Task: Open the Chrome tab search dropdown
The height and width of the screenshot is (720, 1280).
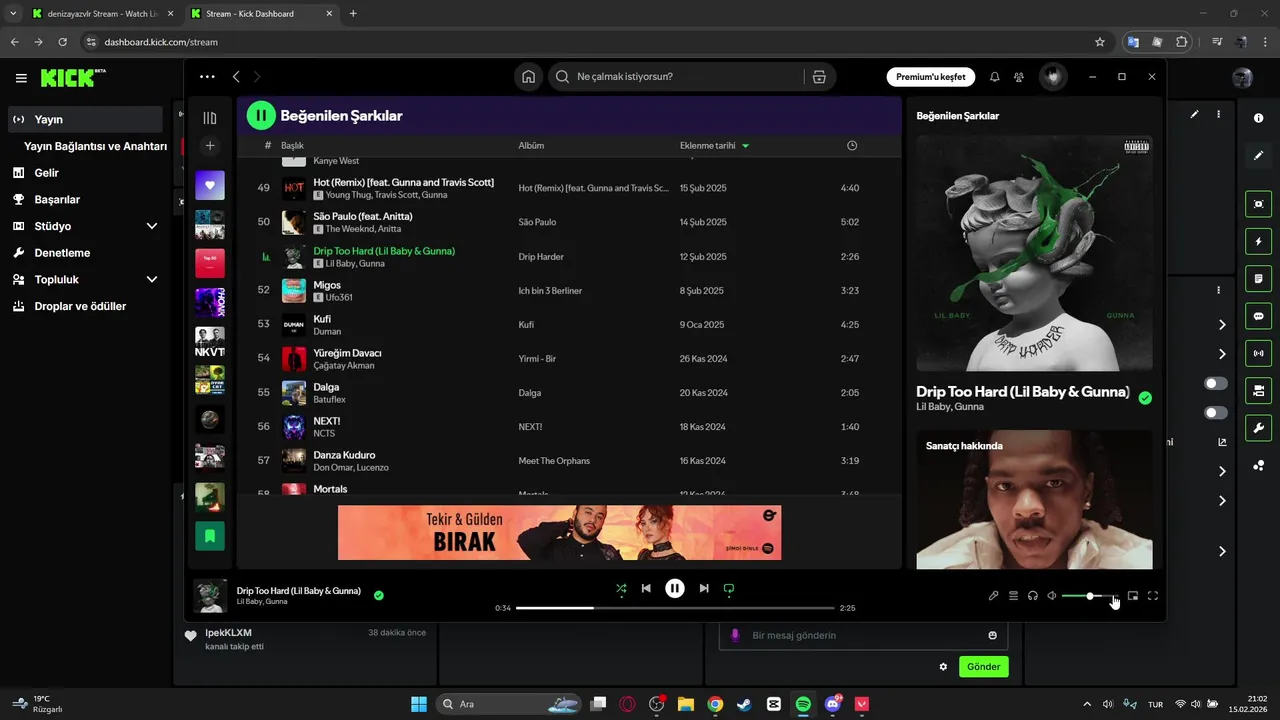Action: click(x=13, y=14)
